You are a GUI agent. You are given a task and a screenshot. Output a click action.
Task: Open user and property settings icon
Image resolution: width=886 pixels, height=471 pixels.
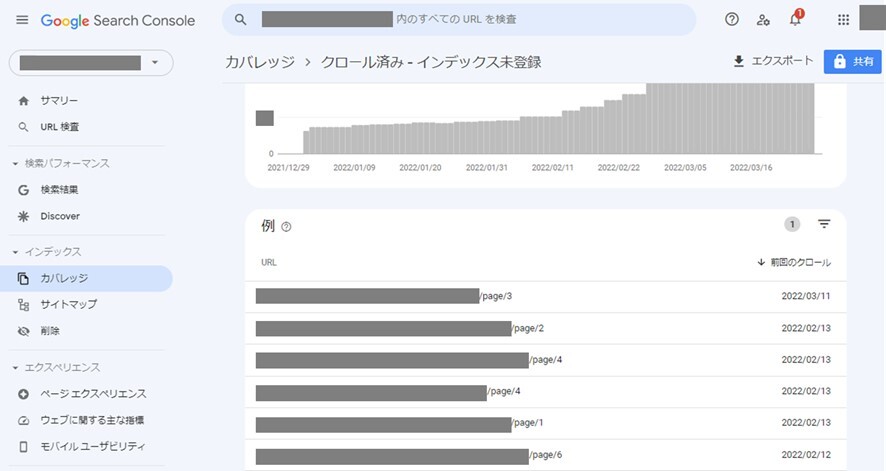point(763,20)
